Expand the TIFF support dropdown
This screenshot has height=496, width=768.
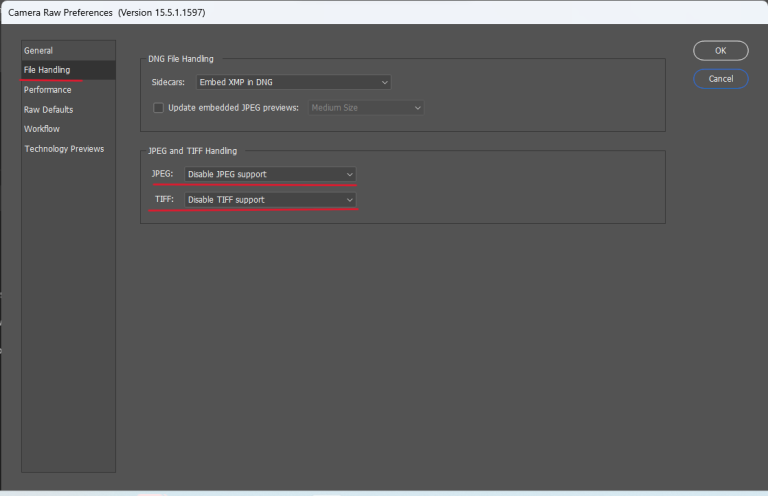(x=268, y=200)
